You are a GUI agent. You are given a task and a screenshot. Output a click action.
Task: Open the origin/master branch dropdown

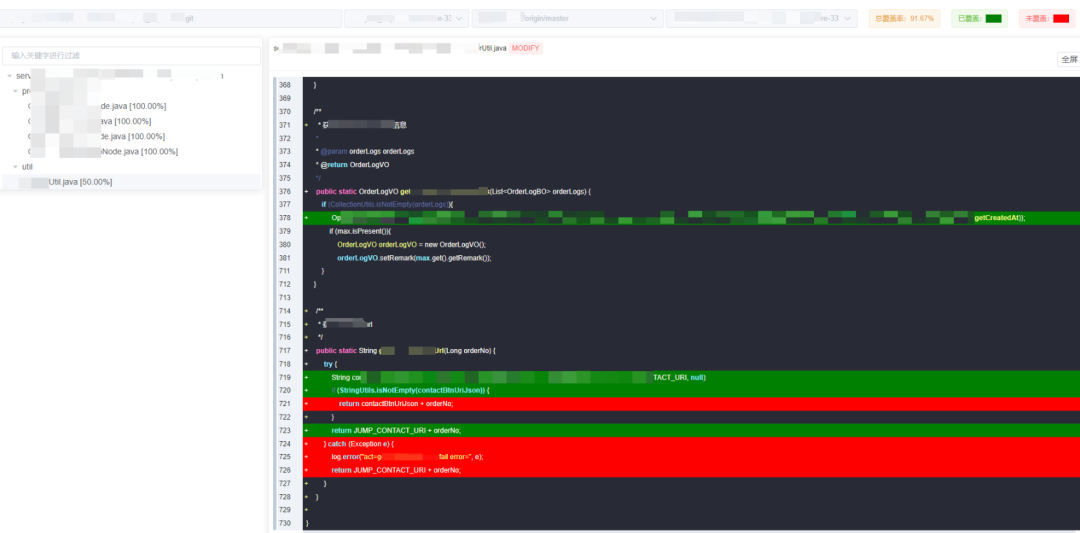[568, 19]
